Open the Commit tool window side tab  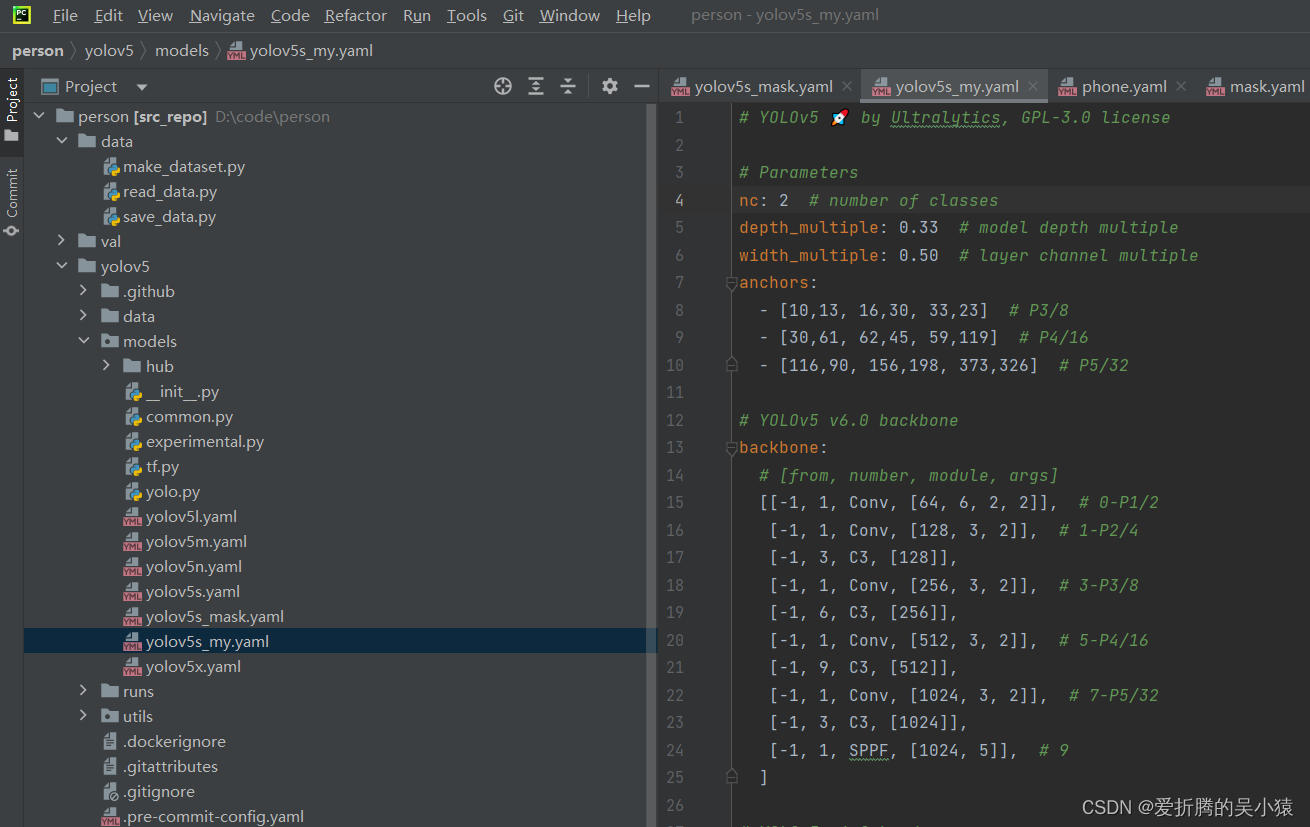(x=12, y=200)
